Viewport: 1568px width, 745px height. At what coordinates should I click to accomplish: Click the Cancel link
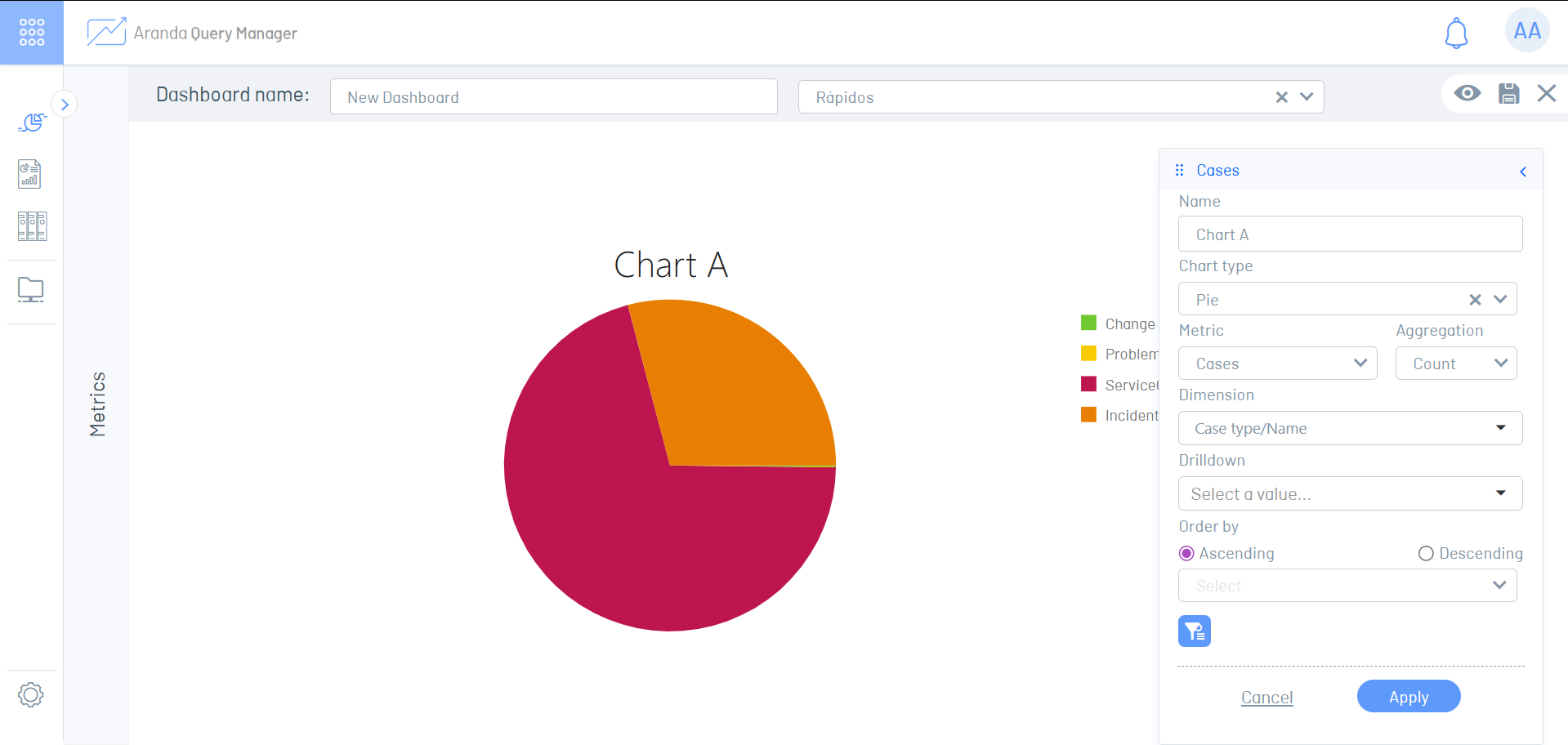1266,698
